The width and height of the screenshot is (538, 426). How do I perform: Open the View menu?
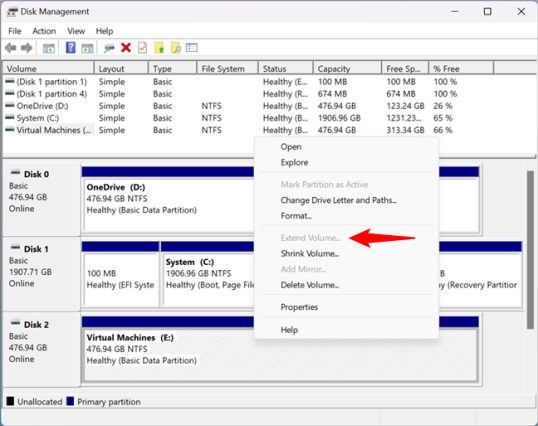[76, 31]
